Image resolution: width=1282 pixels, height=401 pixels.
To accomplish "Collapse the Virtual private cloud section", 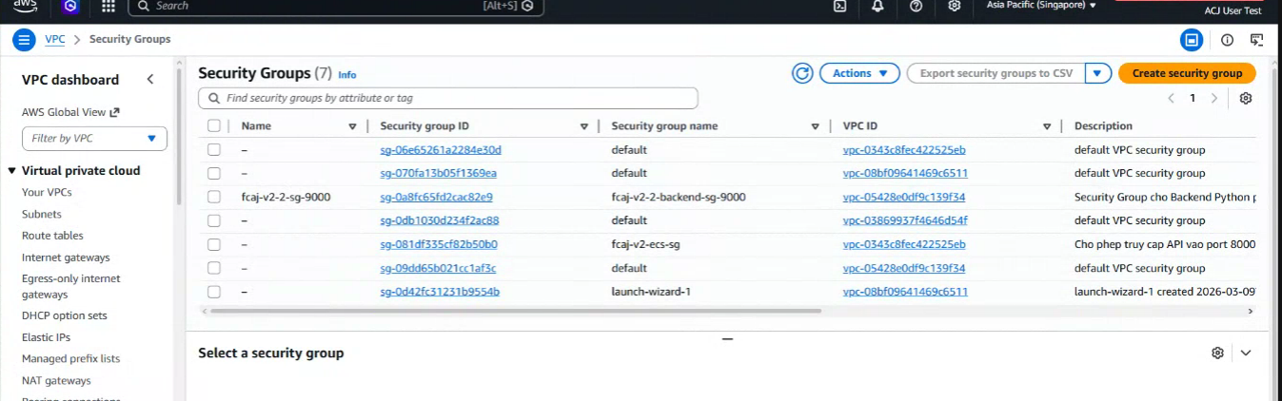I will click(13, 171).
